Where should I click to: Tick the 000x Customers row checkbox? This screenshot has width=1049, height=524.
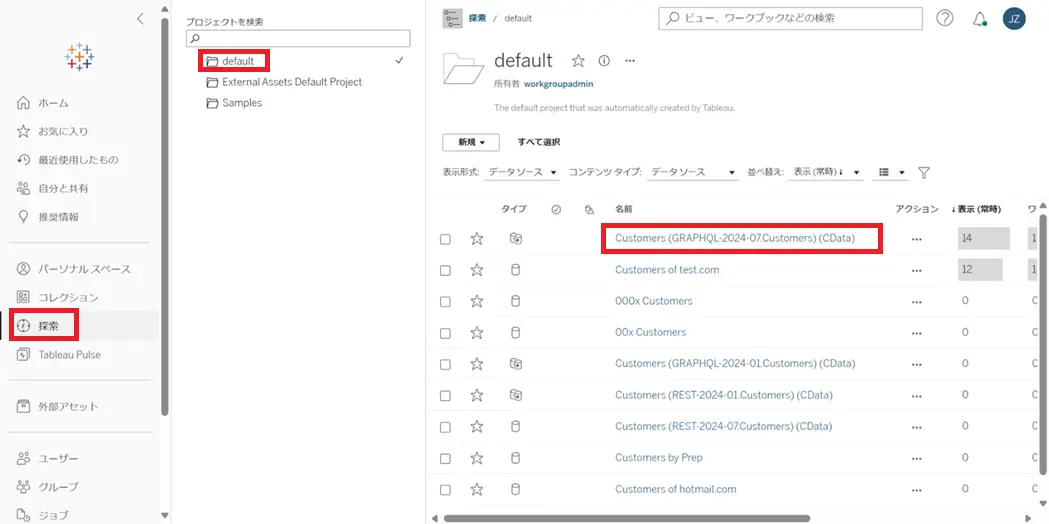[445, 302]
